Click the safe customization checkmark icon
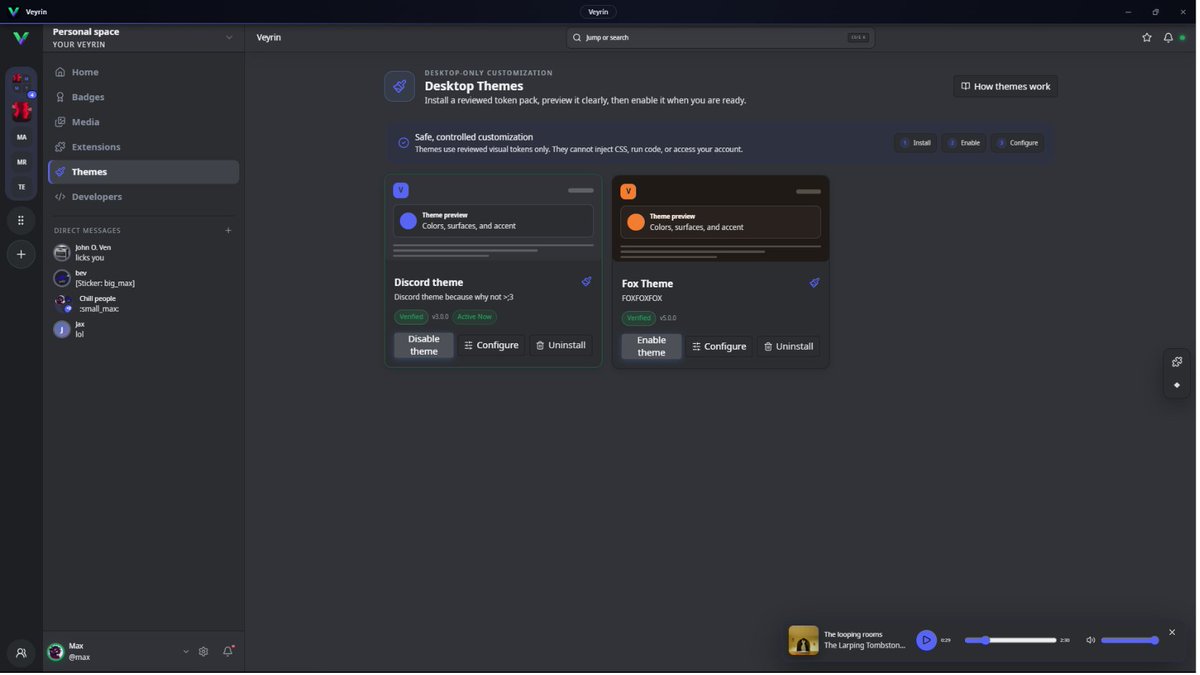The width and height of the screenshot is (1200, 675). tap(404, 143)
